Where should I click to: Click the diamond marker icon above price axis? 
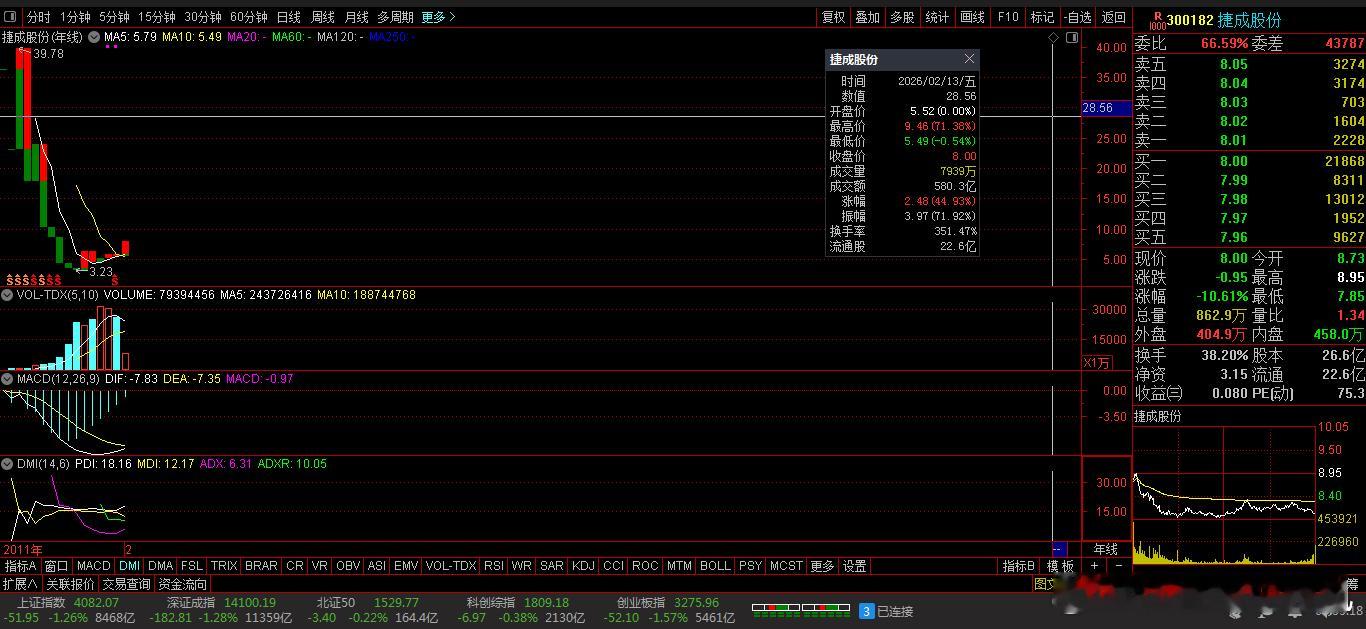1053,37
